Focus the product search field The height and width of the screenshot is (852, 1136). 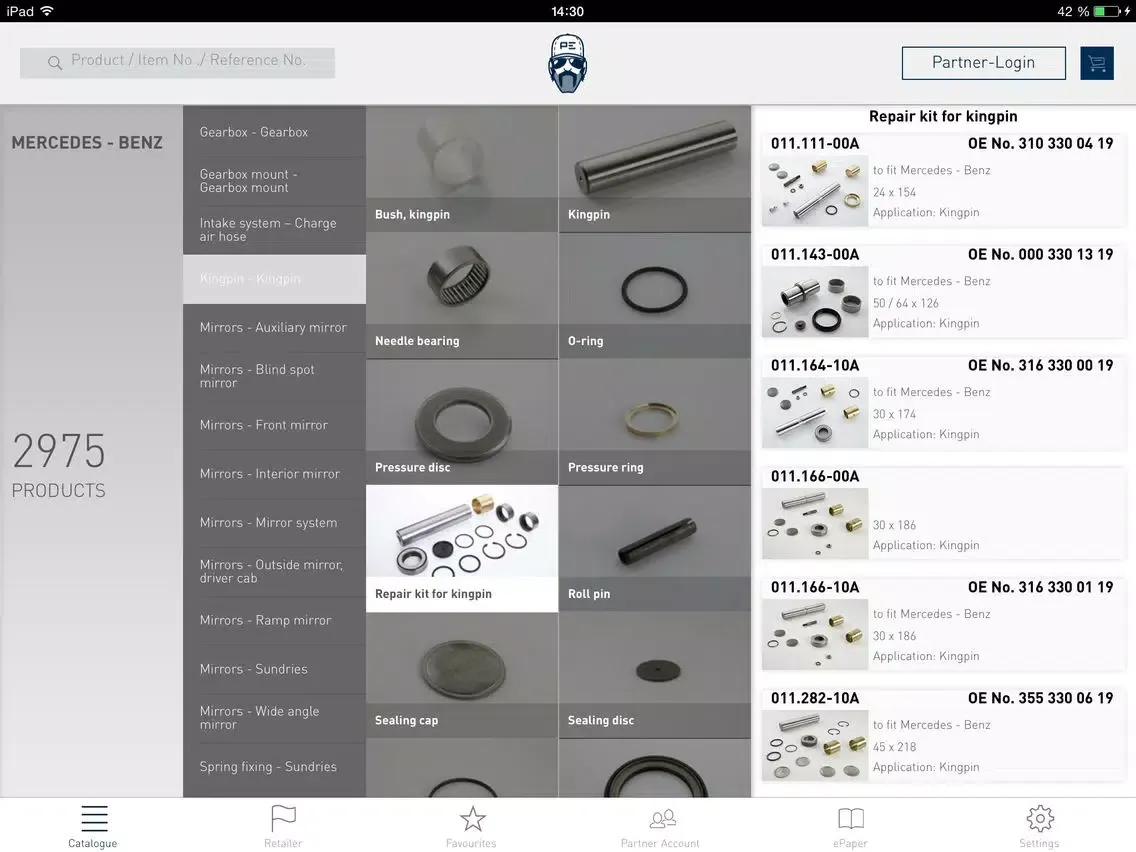tap(178, 63)
